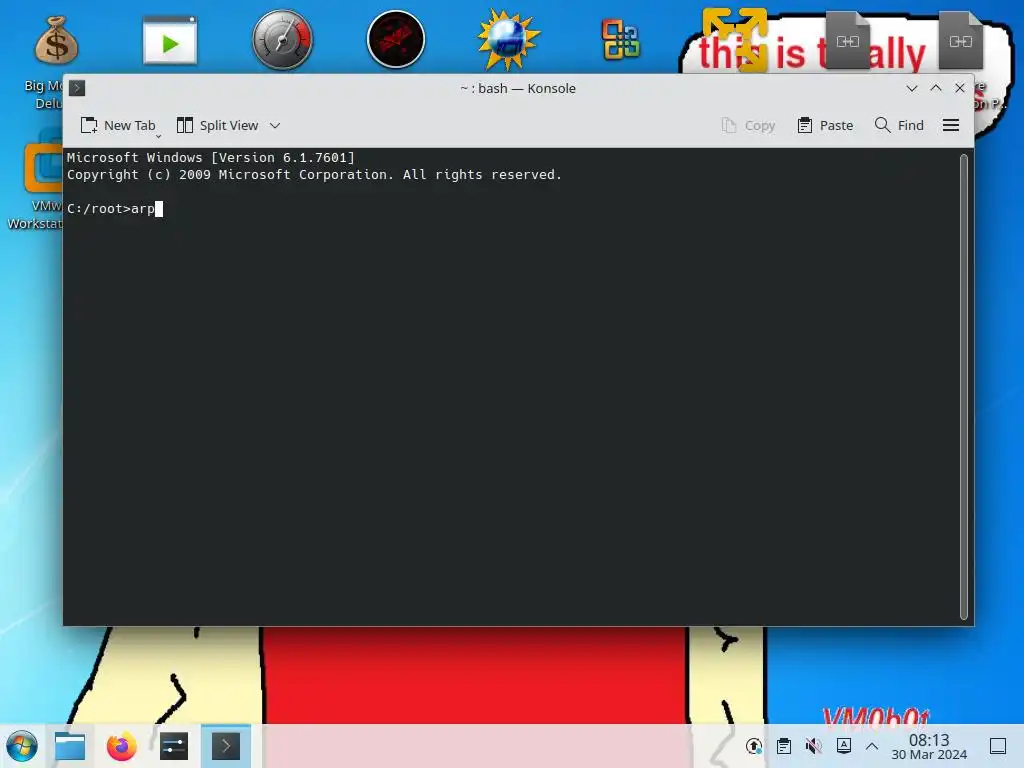Open the Find search tool
Viewport: 1024px width, 768px height.
(x=899, y=125)
